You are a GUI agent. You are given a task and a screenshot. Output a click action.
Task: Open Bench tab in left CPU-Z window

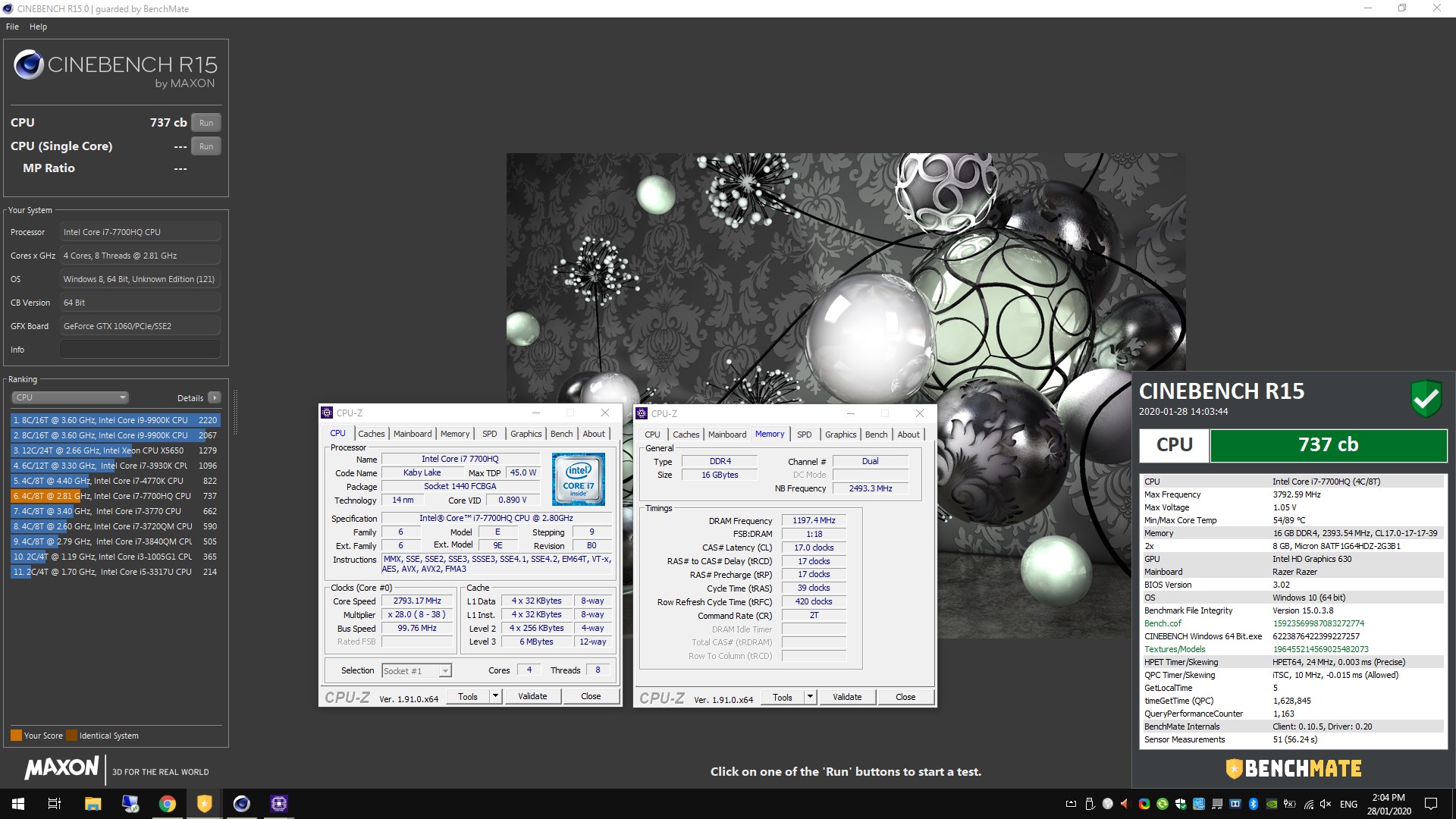pos(562,434)
